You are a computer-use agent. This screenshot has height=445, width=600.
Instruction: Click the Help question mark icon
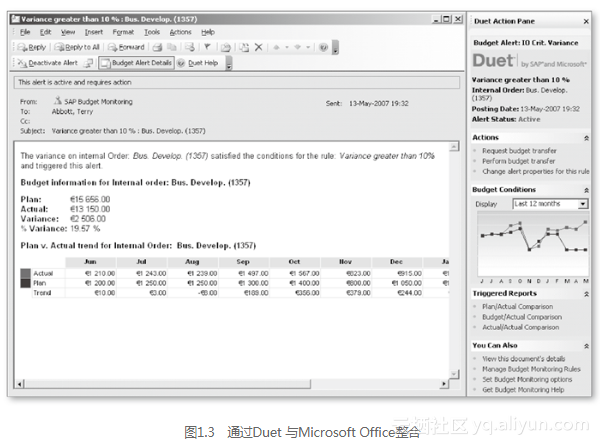[324, 47]
